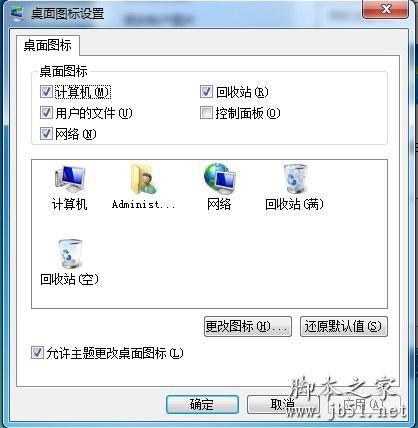
Task: Switch to the 桌面图标 tab
Action: click(x=48, y=45)
